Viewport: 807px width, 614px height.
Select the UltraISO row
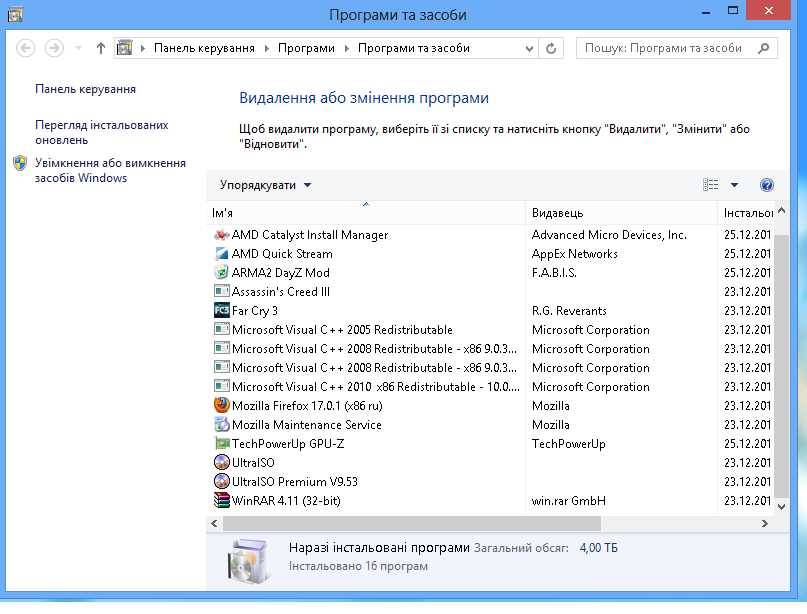tap(492, 463)
